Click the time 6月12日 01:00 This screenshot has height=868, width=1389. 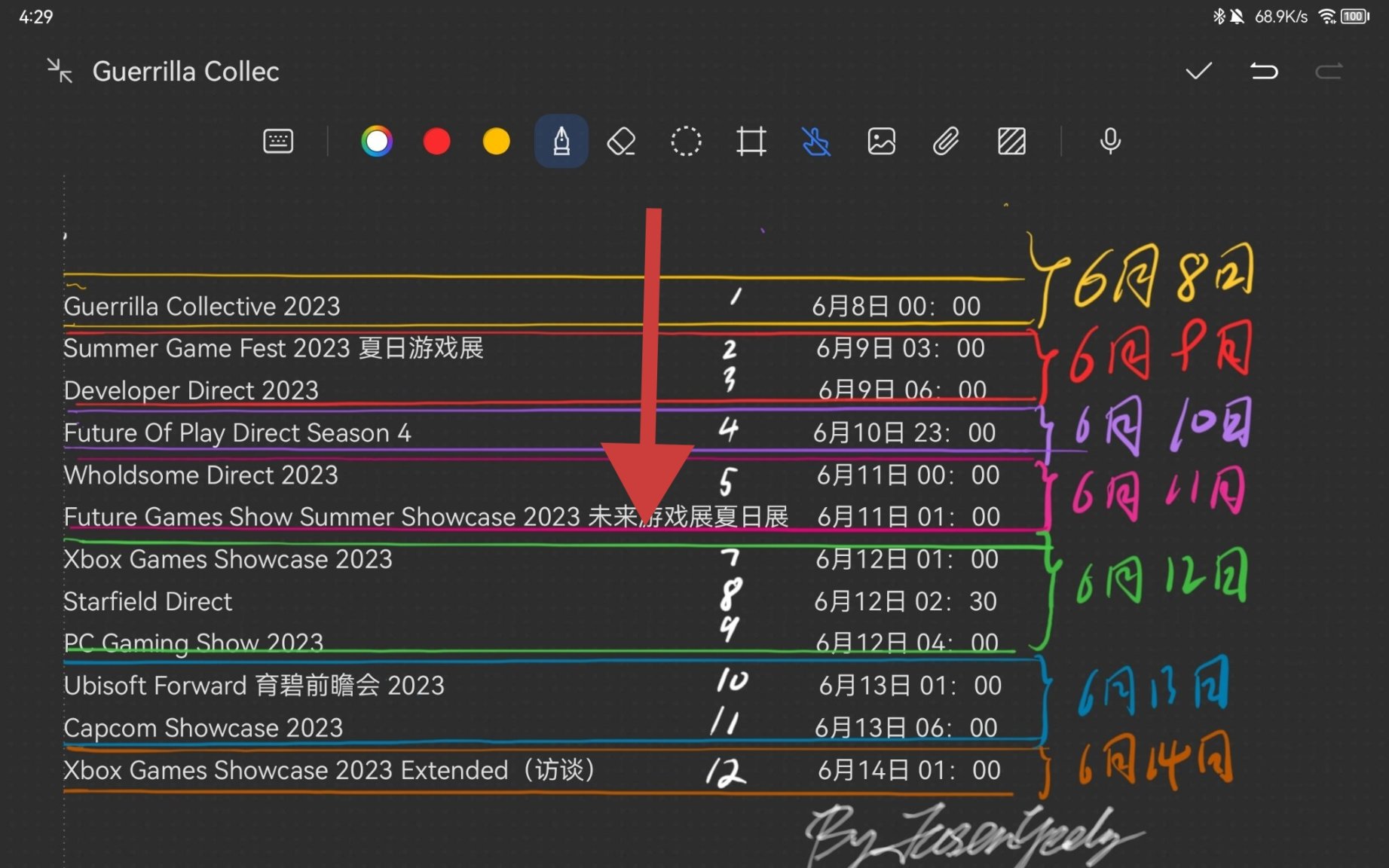[907, 559]
